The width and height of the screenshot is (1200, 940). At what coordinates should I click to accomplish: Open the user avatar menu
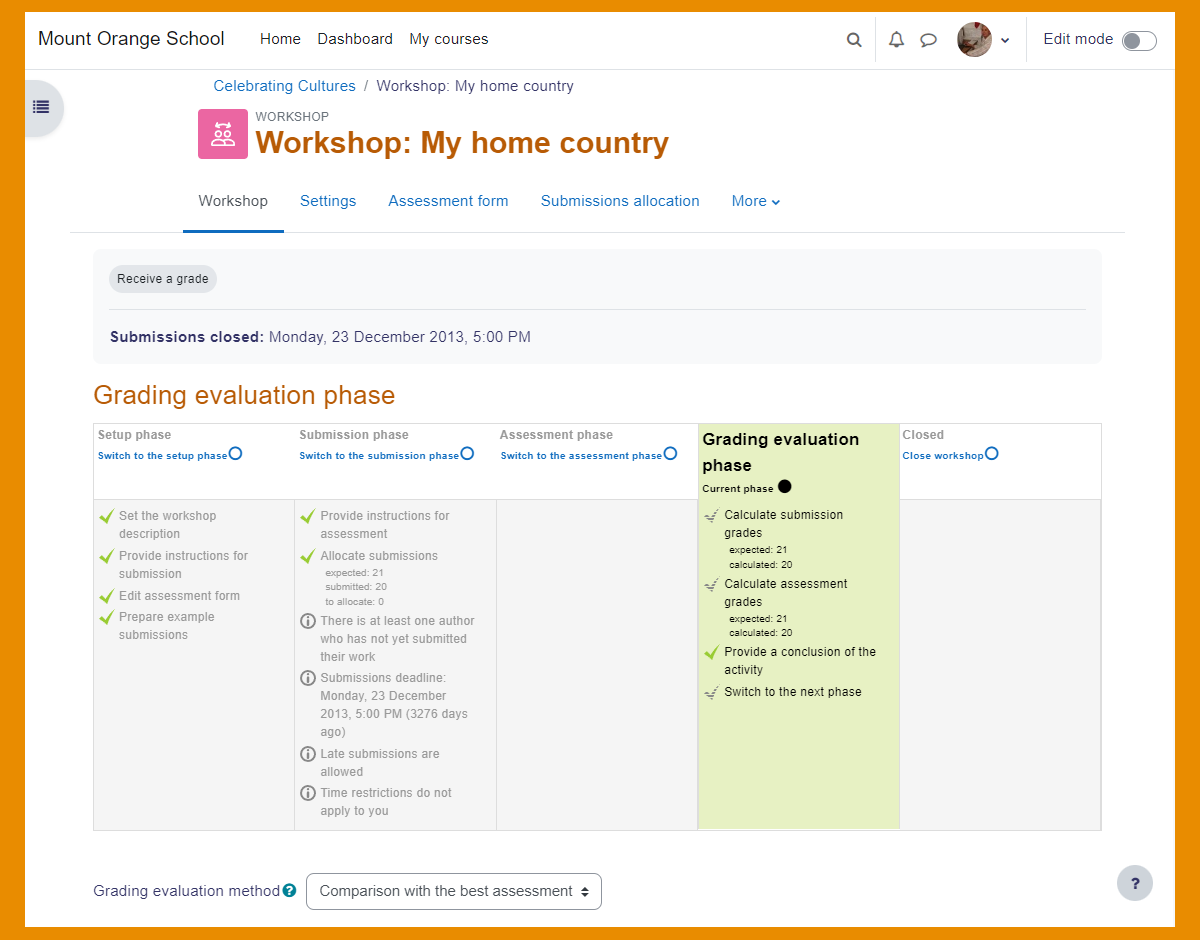(983, 40)
